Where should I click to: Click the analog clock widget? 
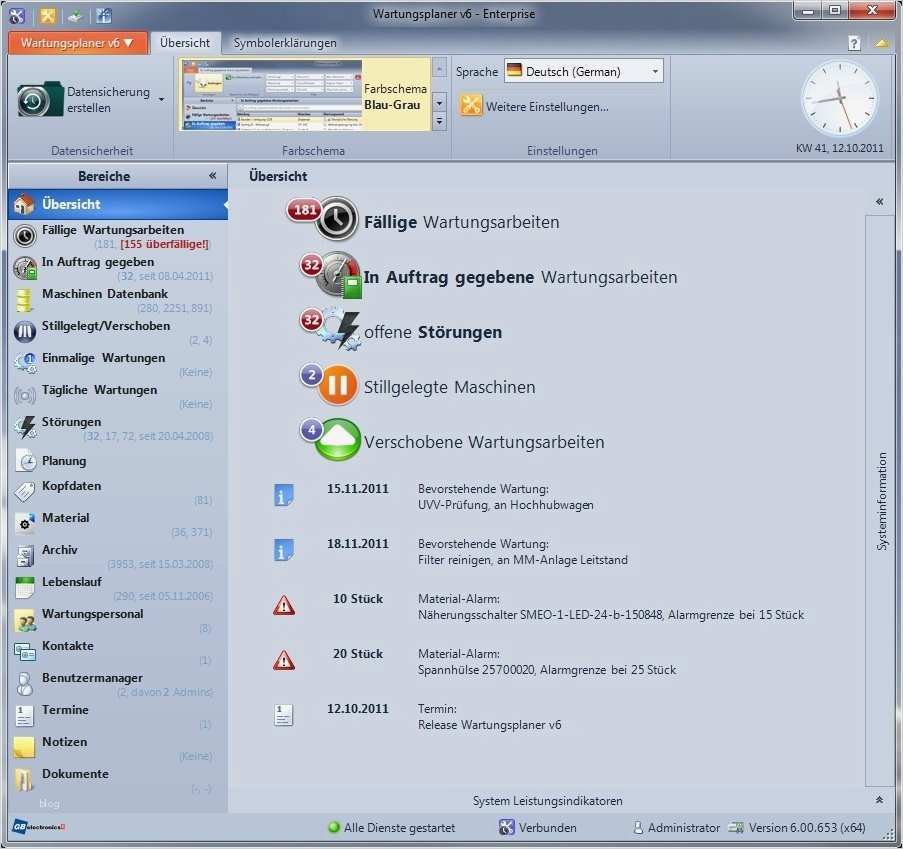click(839, 98)
